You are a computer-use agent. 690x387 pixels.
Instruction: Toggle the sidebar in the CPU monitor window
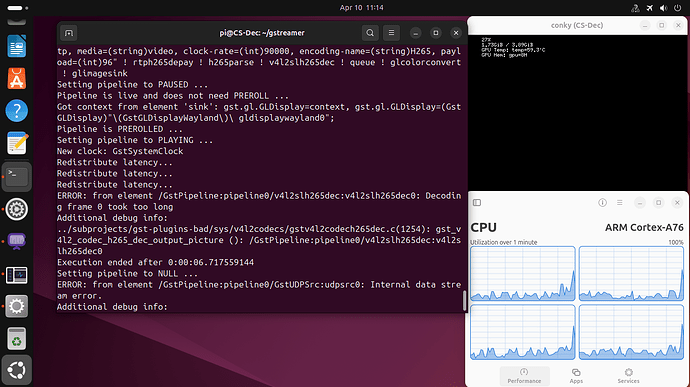(x=477, y=203)
